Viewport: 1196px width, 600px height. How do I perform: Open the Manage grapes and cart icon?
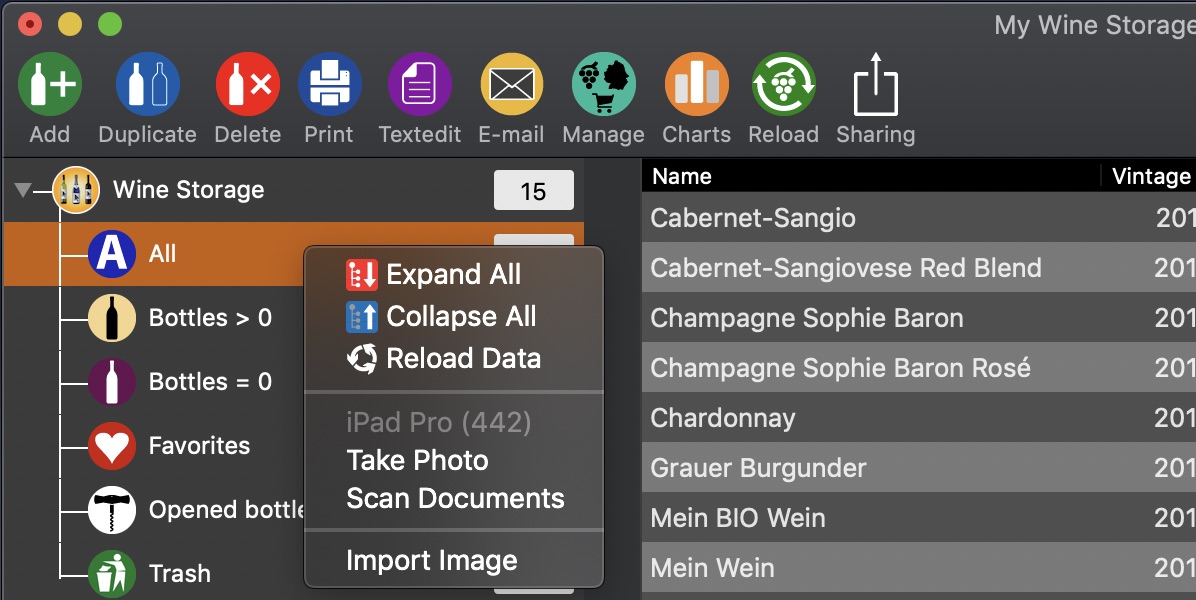(603, 84)
